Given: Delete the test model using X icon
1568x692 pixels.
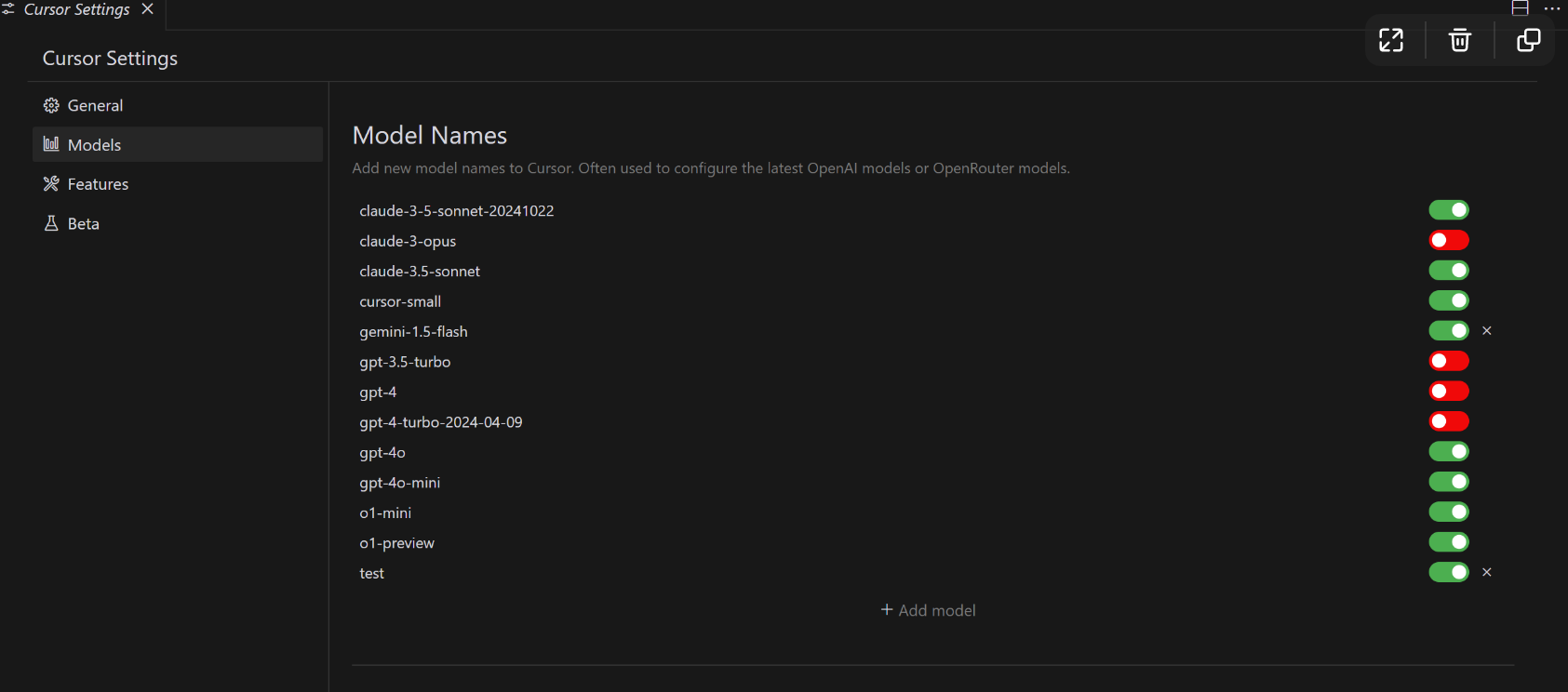Looking at the screenshot, I should click(1487, 573).
